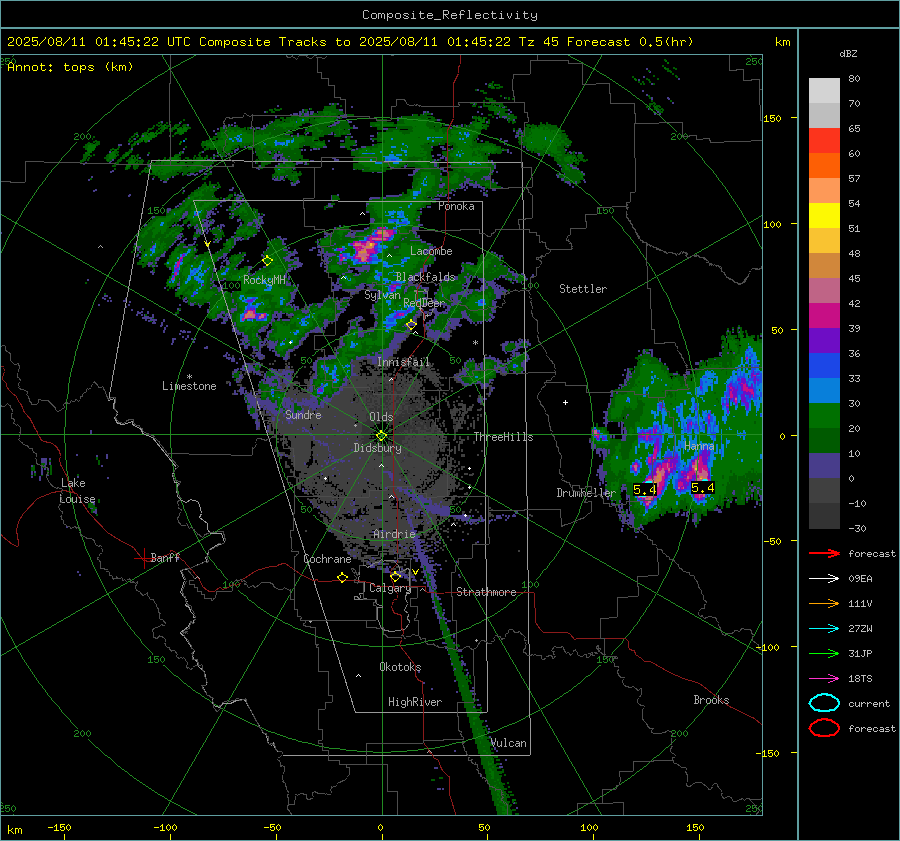
Task: Click the Calgary city label
Action: 390,588
